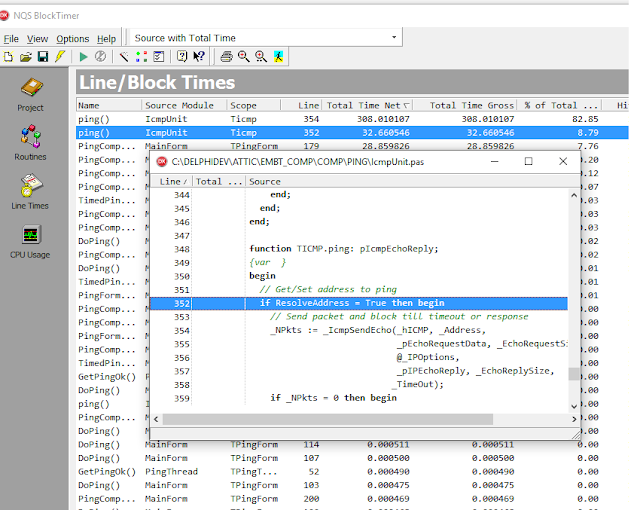
Task: Open a project with the folder icon
Action: tap(26, 56)
